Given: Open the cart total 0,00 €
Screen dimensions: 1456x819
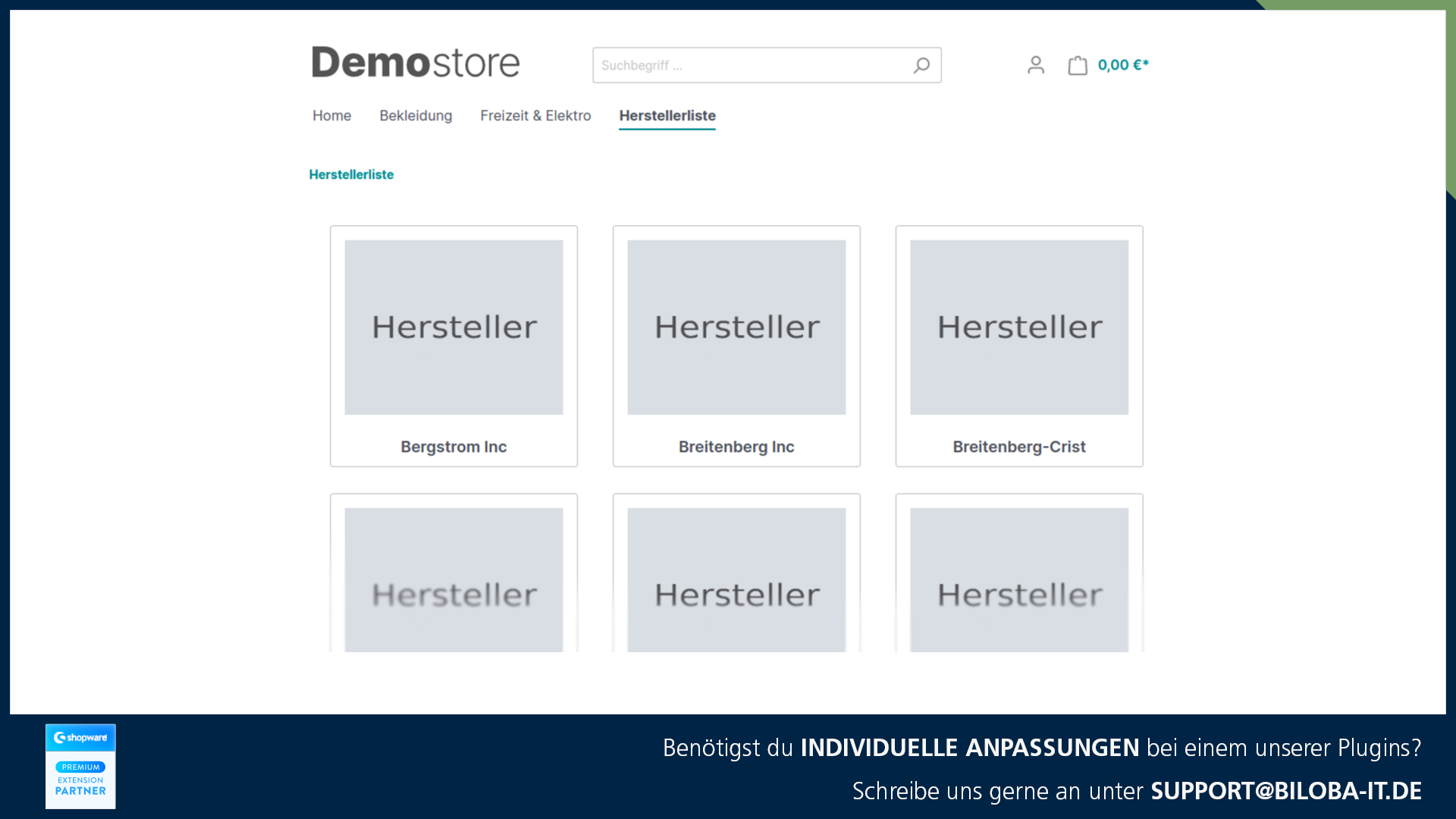Looking at the screenshot, I should point(1123,65).
